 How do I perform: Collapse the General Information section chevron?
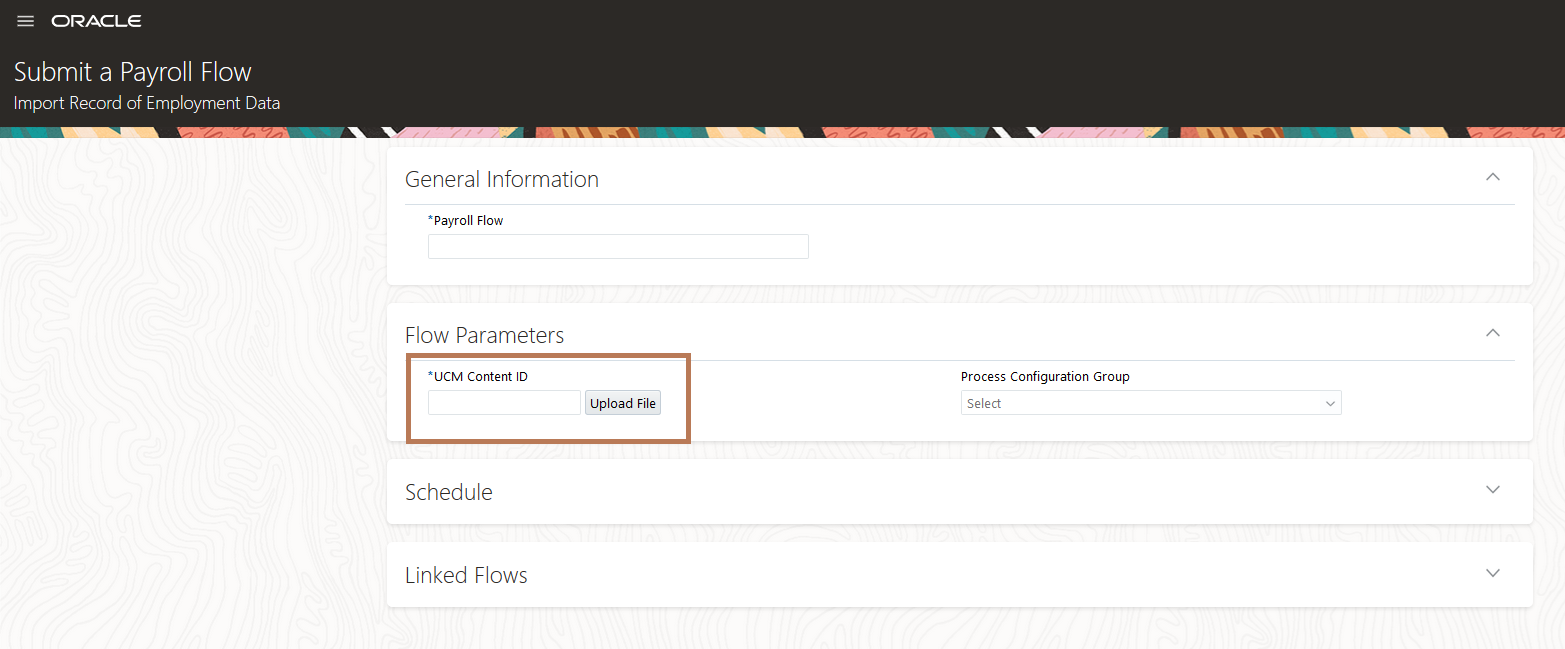click(1492, 177)
